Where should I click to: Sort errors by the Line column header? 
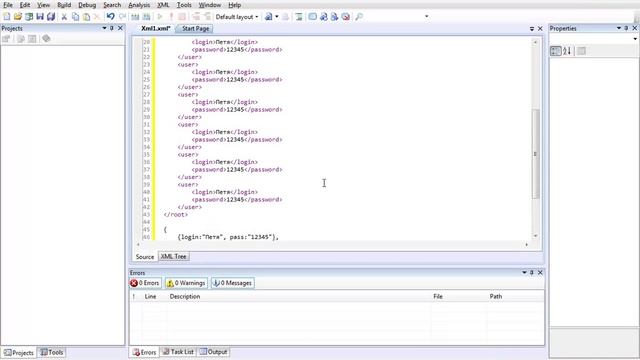150,296
